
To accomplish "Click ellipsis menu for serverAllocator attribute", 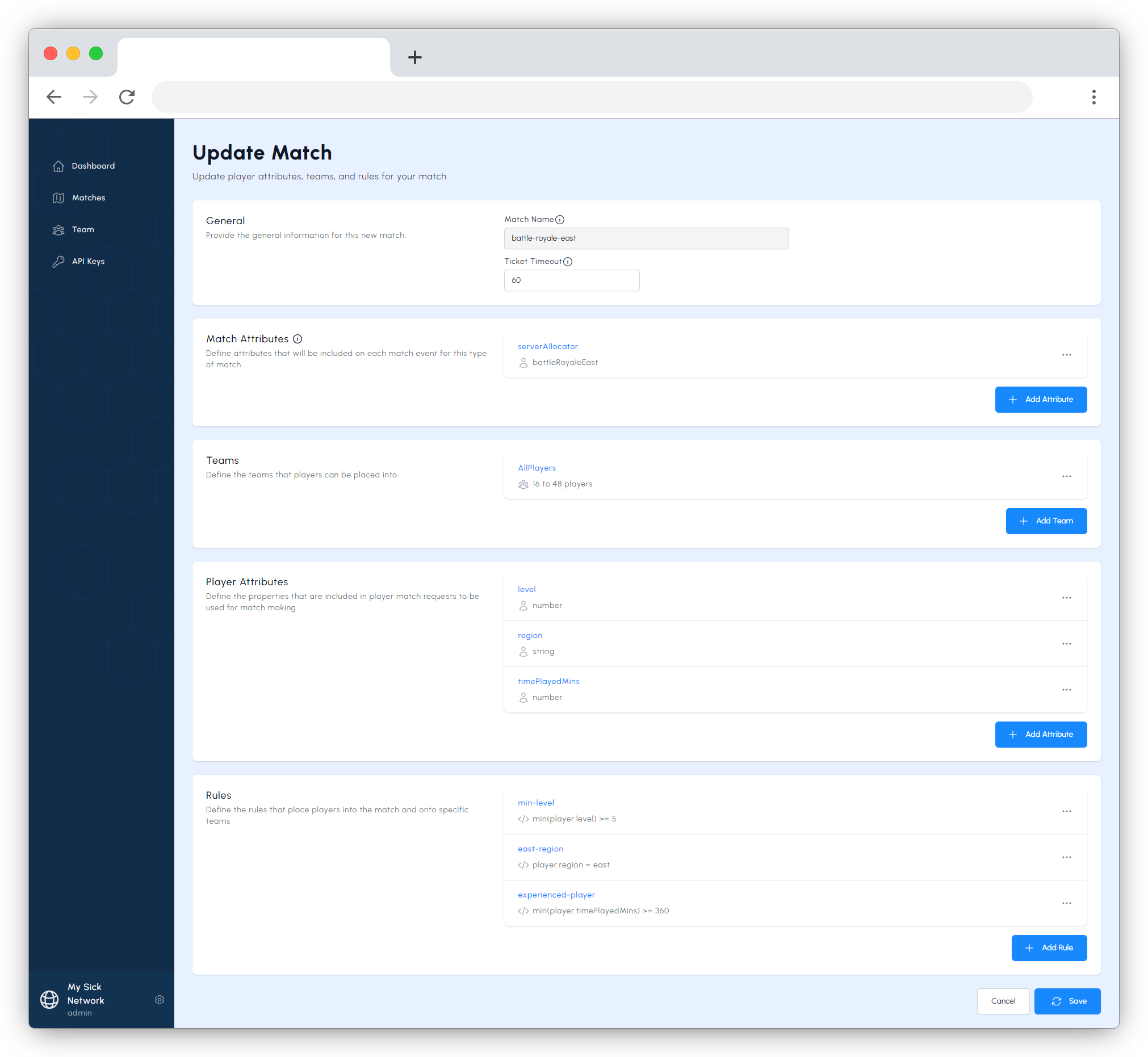I will point(1067,355).
